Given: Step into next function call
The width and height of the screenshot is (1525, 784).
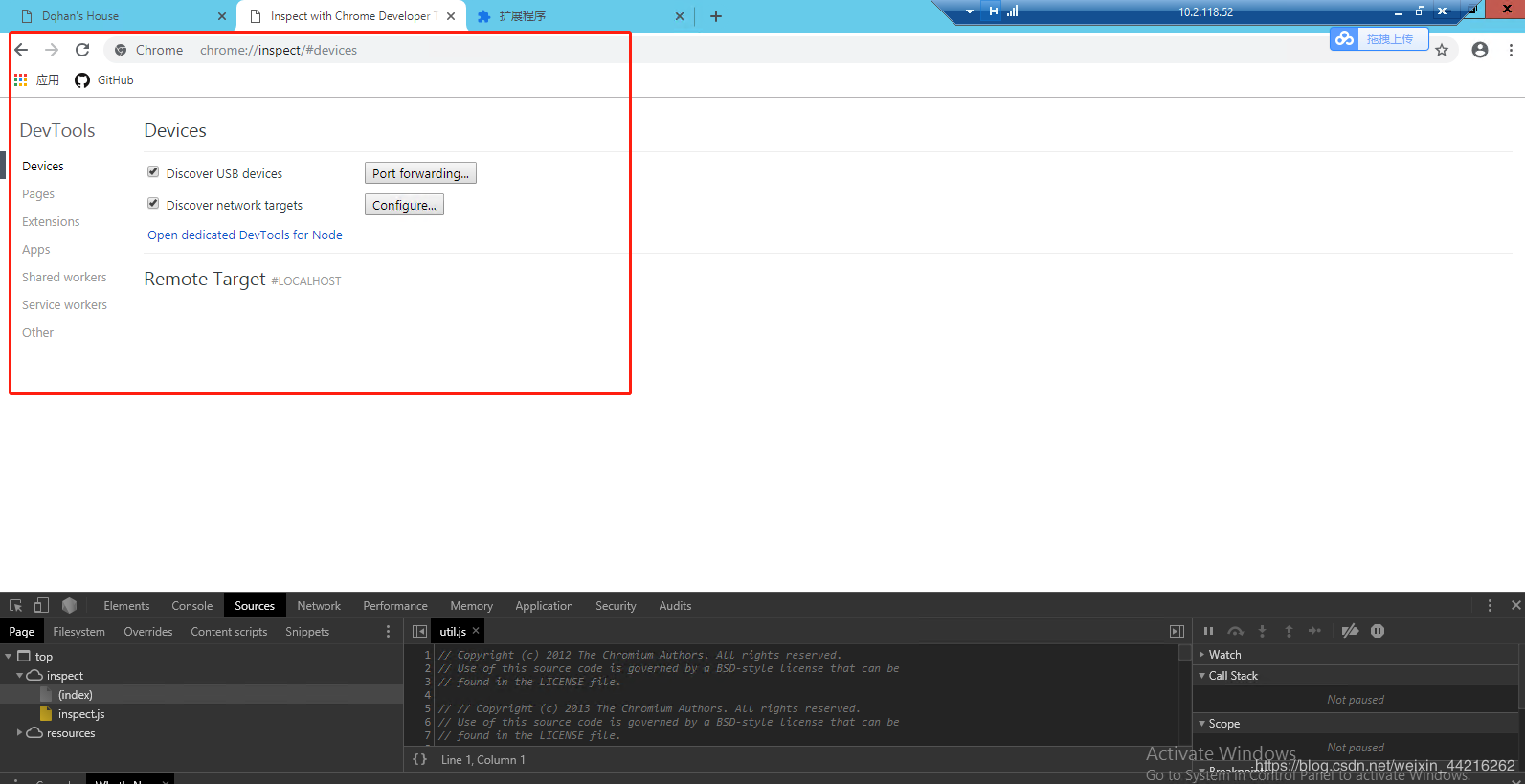Looking at the screenshot, I should tap(1262, 631).
